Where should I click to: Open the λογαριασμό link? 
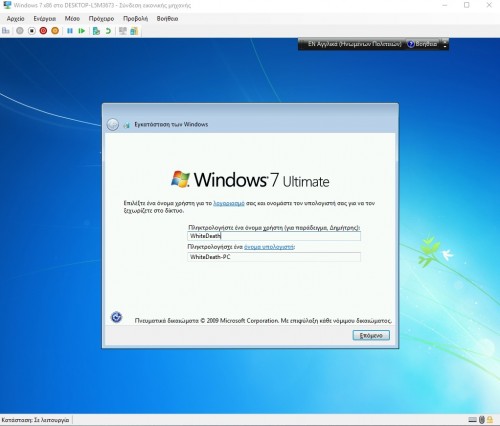pyautogui.click(x=229, y=203)
